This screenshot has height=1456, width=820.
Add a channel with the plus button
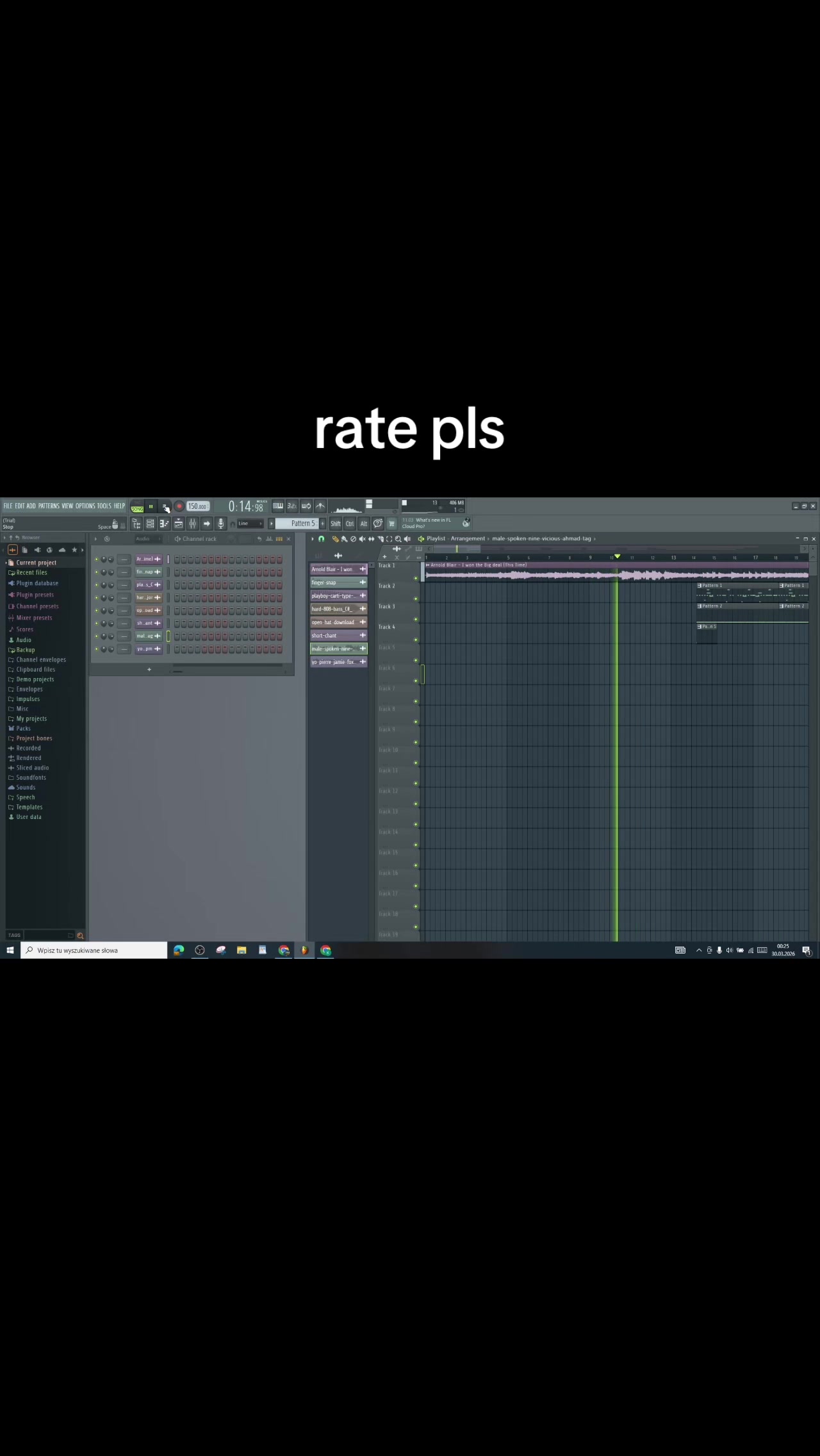tap(149, 670)
